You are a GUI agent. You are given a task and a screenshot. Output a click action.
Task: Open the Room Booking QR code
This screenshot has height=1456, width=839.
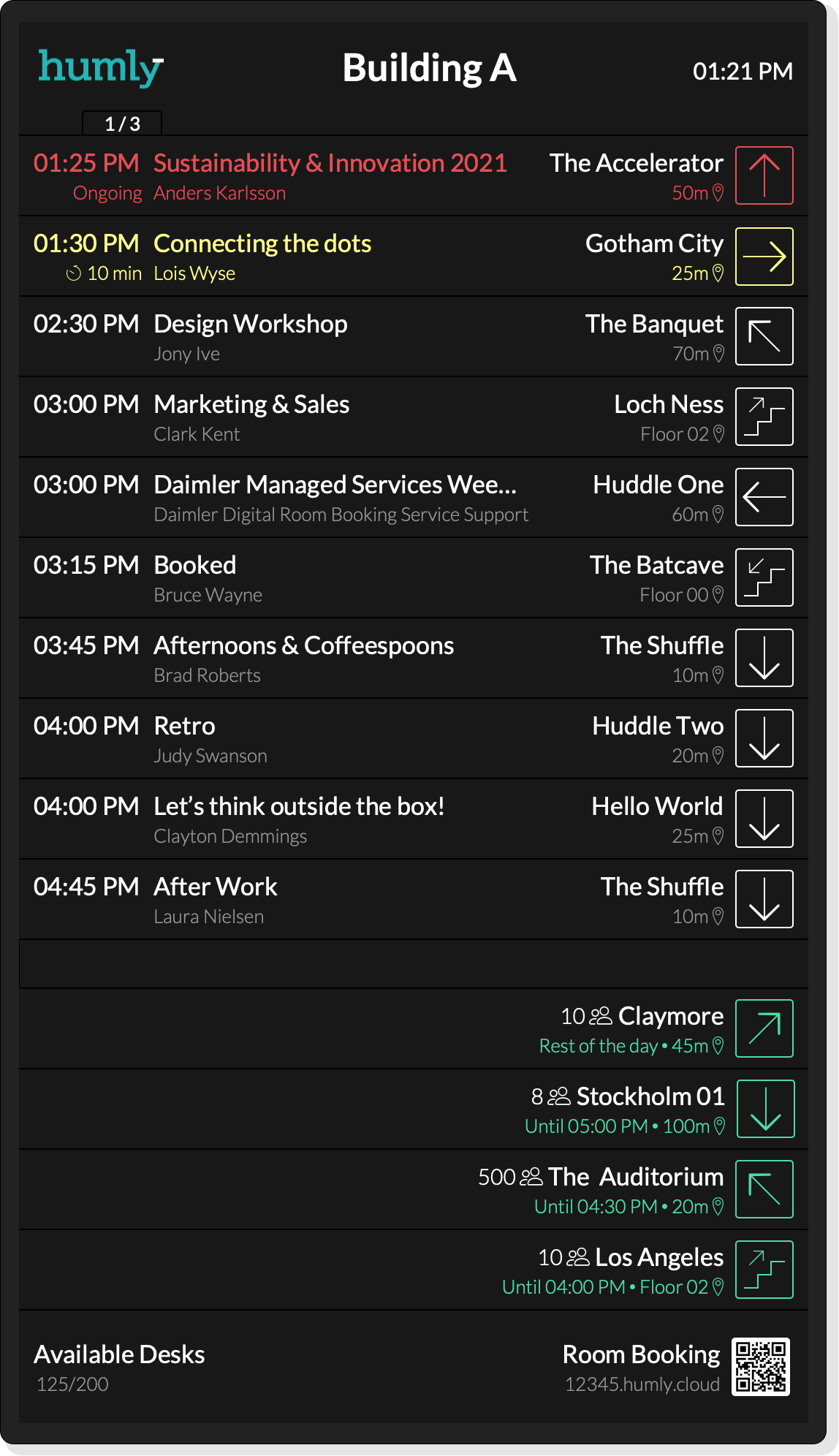(761, 1367)
